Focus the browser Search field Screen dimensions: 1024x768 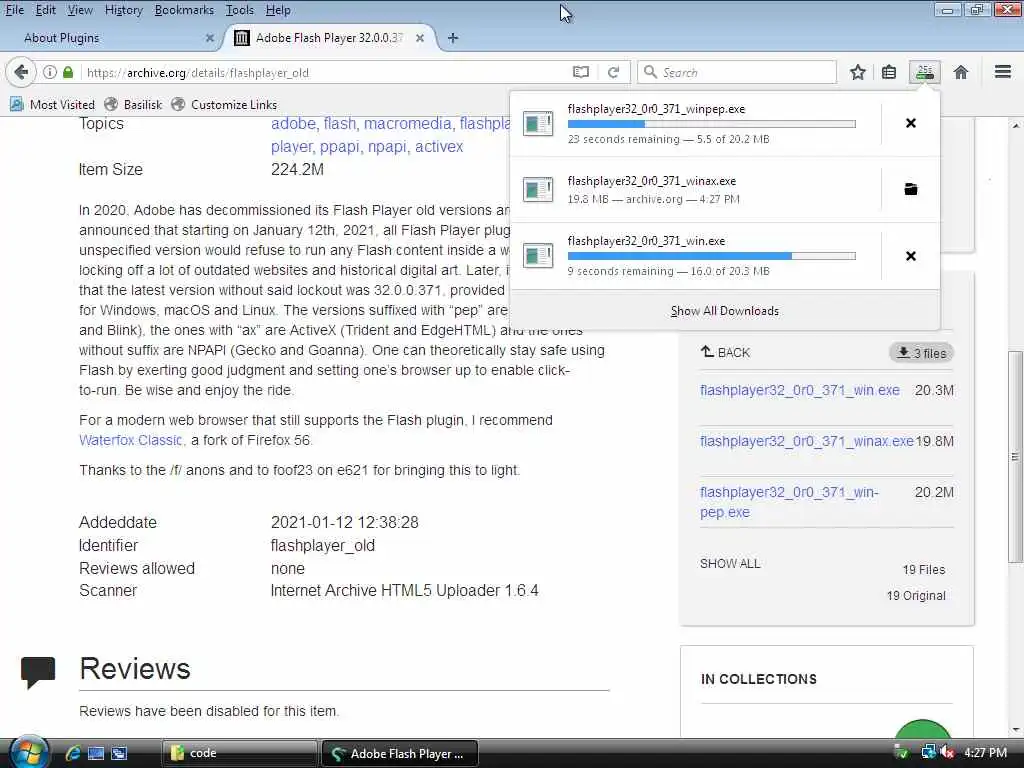tap(737, 72)
